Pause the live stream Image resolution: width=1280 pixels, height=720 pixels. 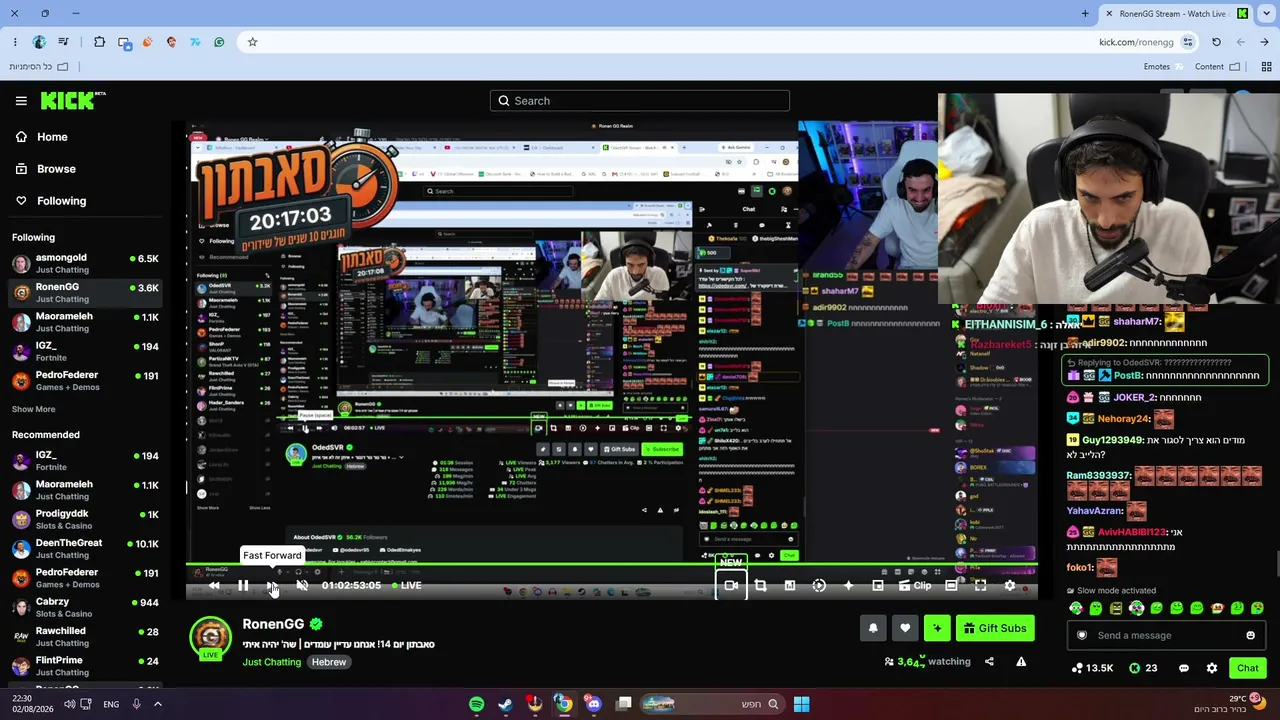click(x=243, y=585)
